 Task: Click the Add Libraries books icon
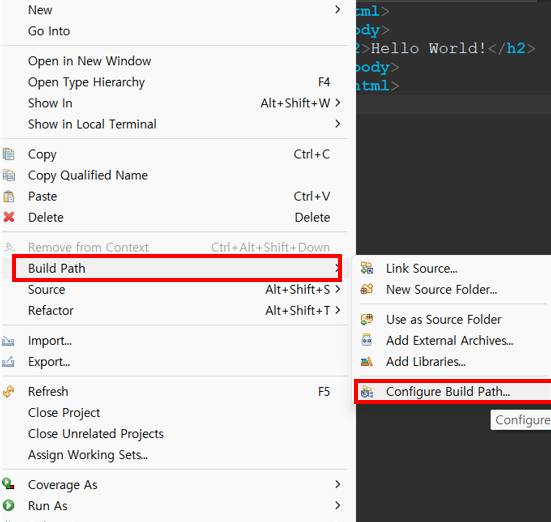[367, 361]
